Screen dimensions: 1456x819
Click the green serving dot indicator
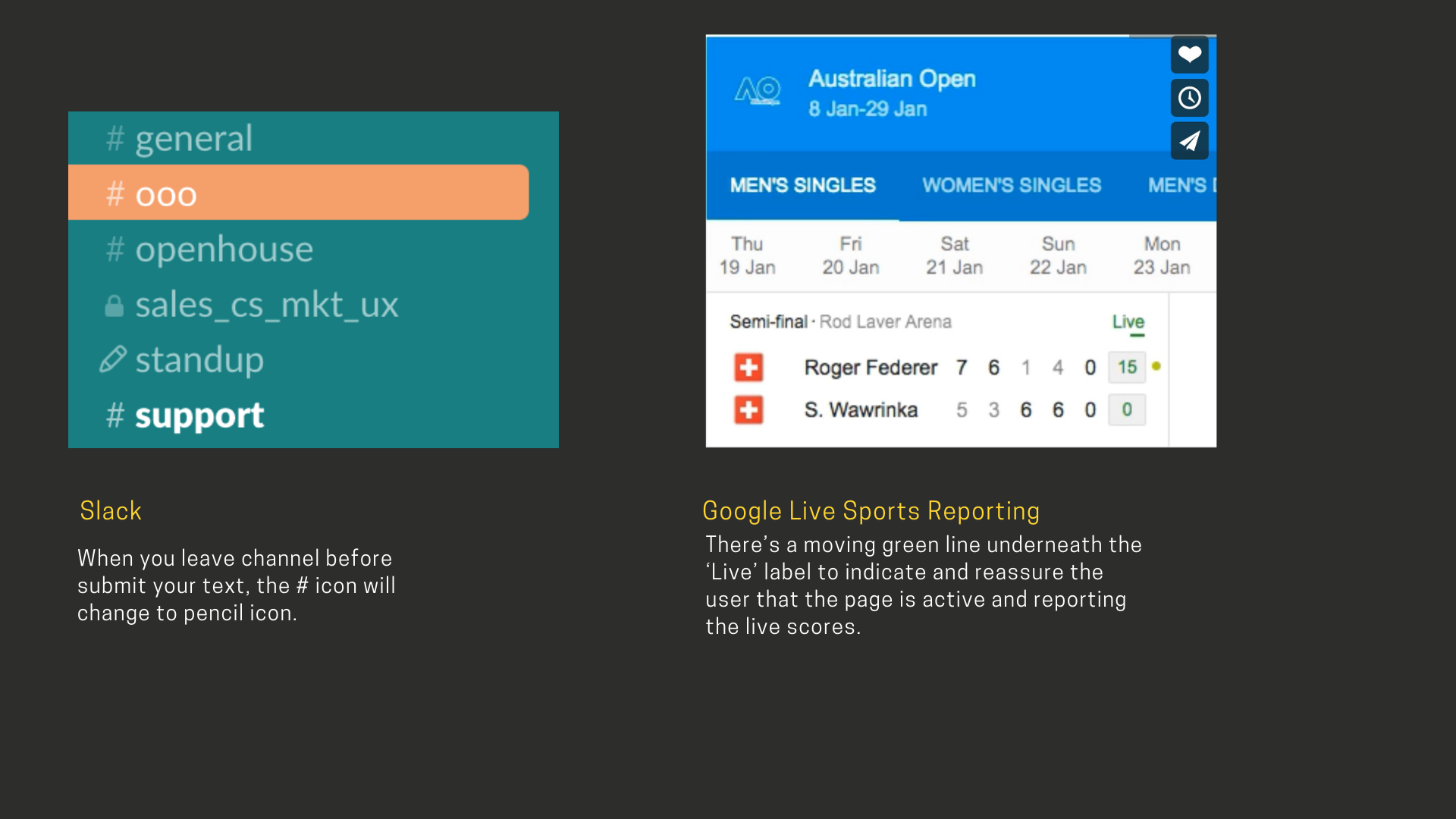tap(1156, 366)
